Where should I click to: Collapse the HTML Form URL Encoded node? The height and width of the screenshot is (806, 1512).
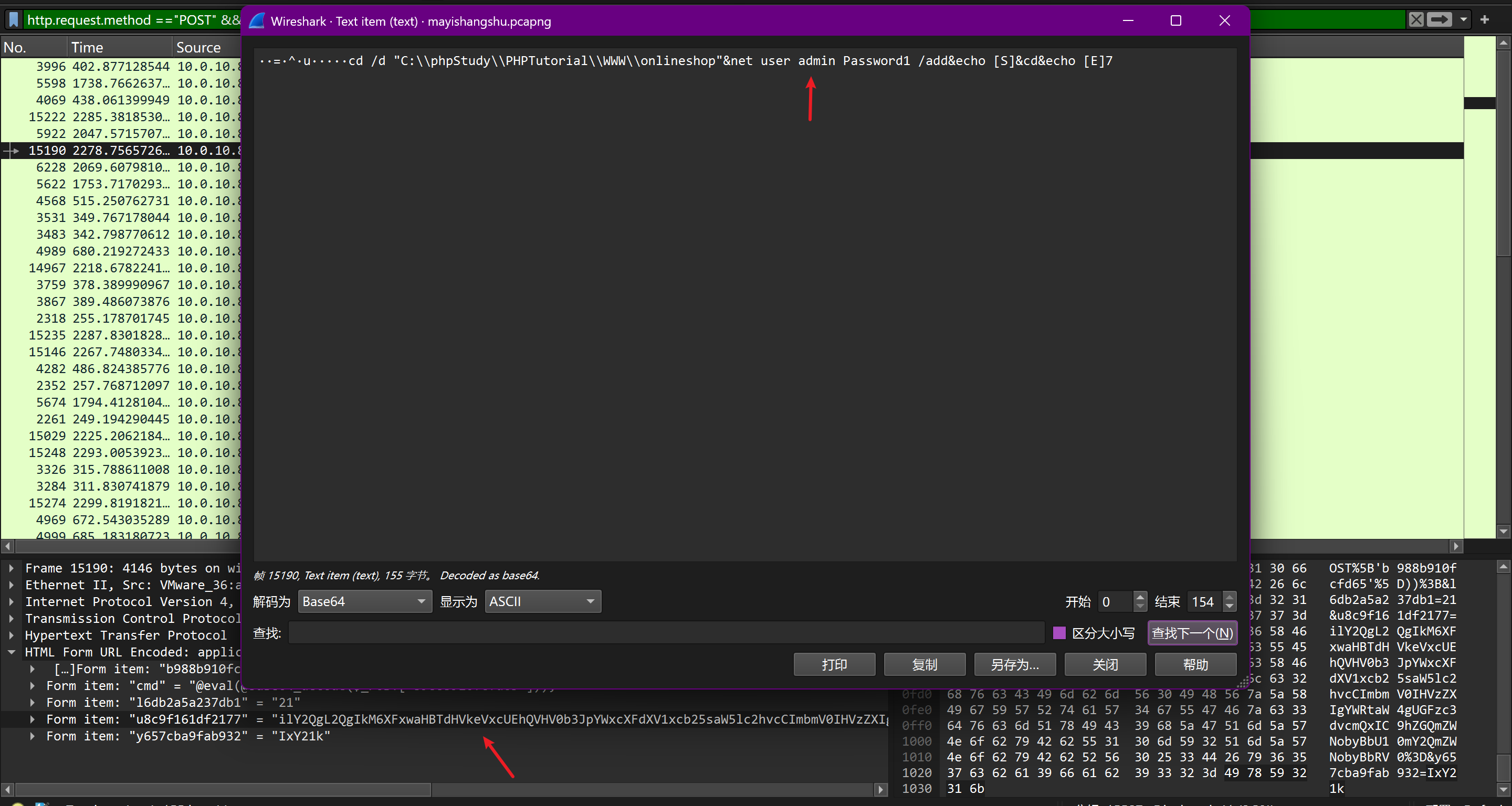click(11, 652)
